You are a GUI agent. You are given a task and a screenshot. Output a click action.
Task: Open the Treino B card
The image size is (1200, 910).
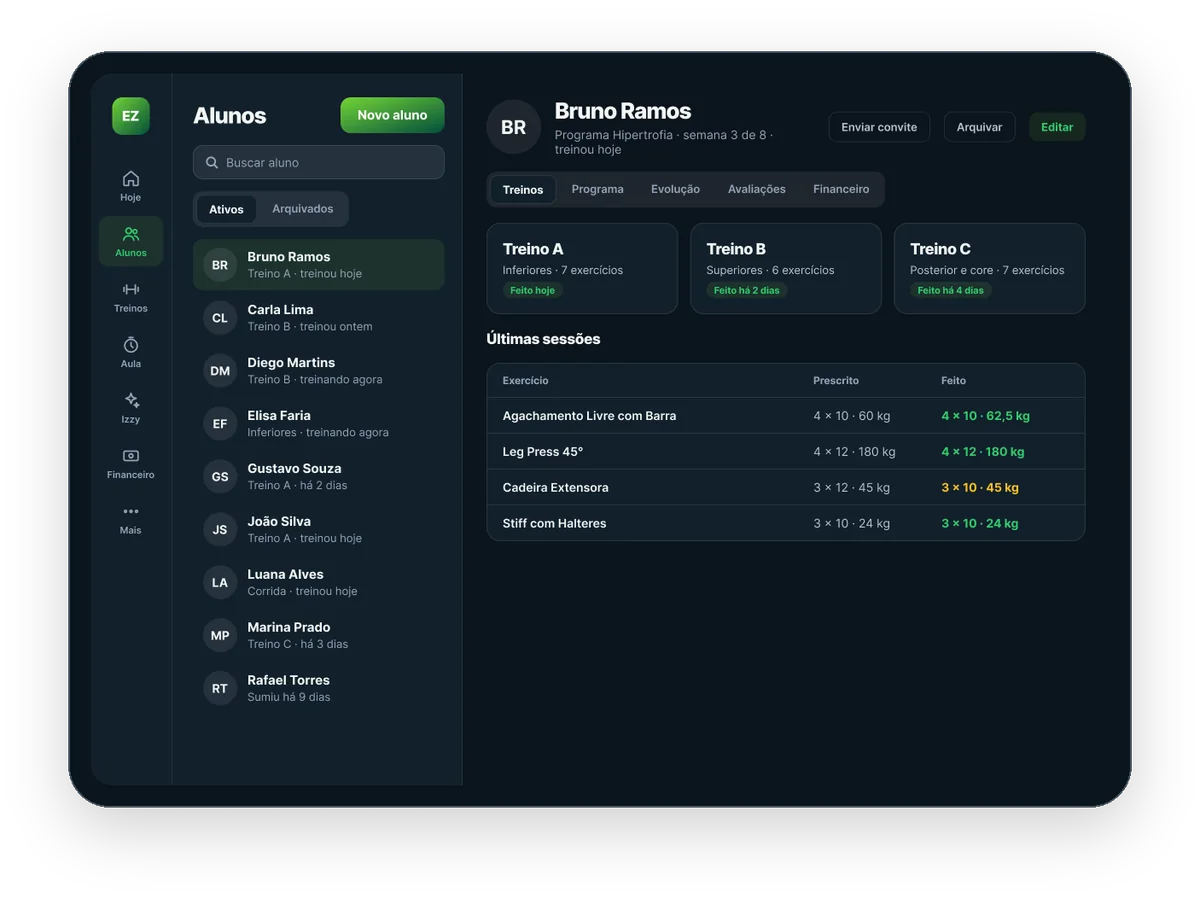click(786, 268)
